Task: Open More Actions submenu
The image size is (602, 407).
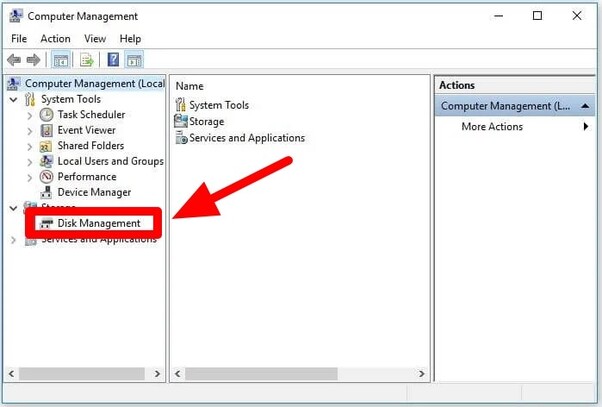Action: [514, 126]
